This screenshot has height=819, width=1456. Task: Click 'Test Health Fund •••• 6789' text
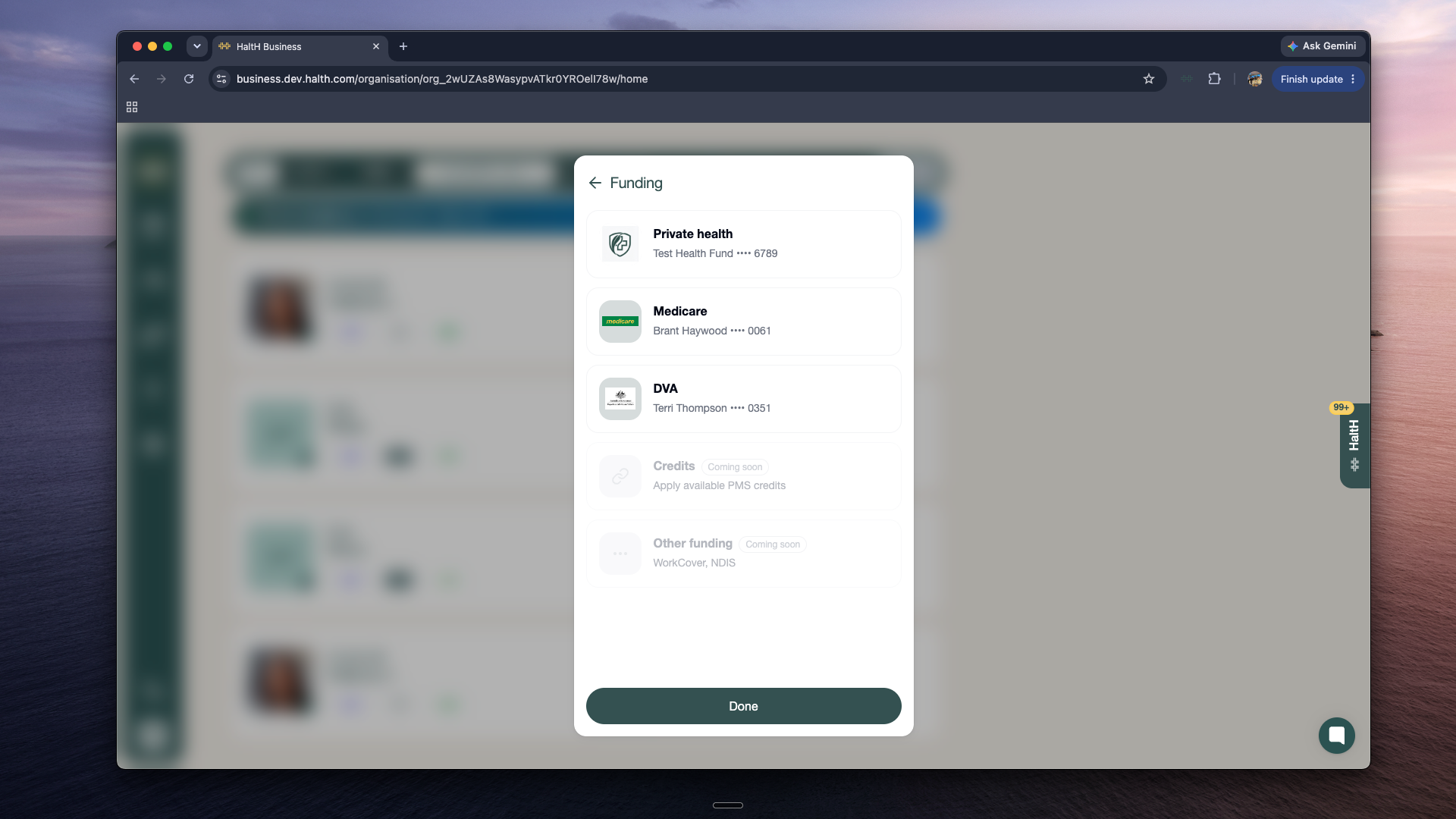(715, 253)
